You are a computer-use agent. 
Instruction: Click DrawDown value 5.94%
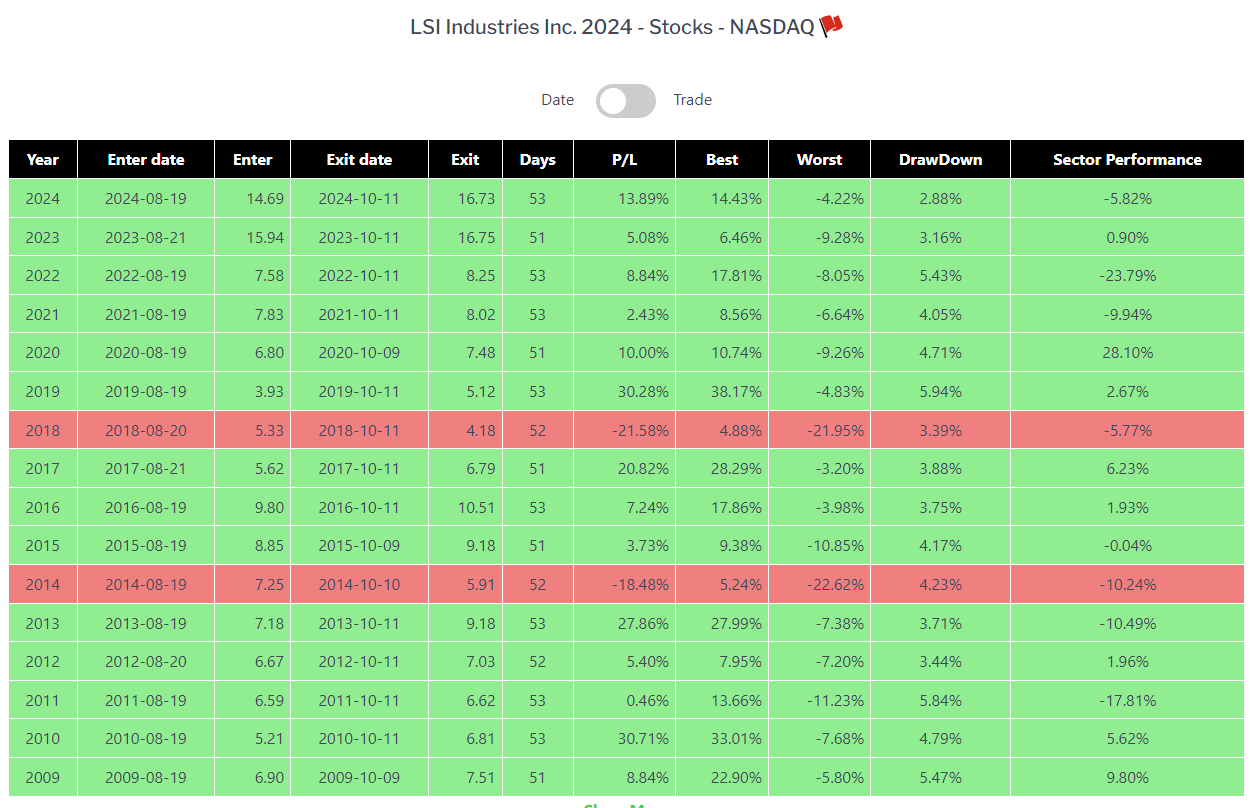[x=941, y=392]
